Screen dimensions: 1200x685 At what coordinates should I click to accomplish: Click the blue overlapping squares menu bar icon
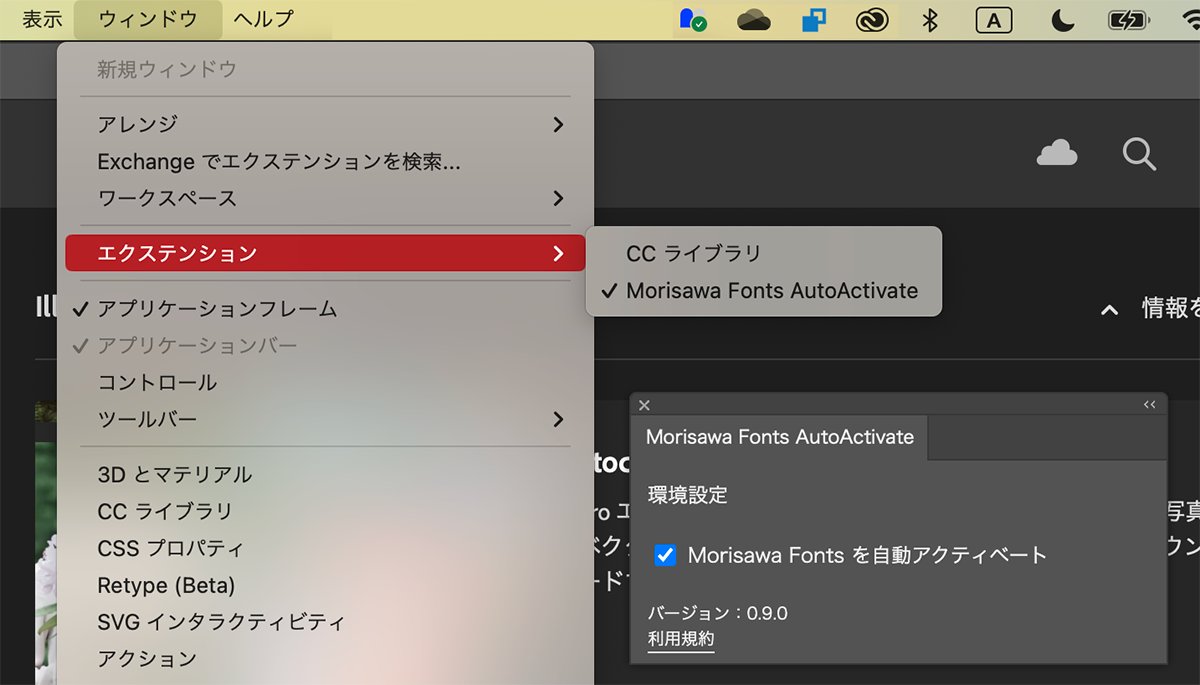(814, 19)
